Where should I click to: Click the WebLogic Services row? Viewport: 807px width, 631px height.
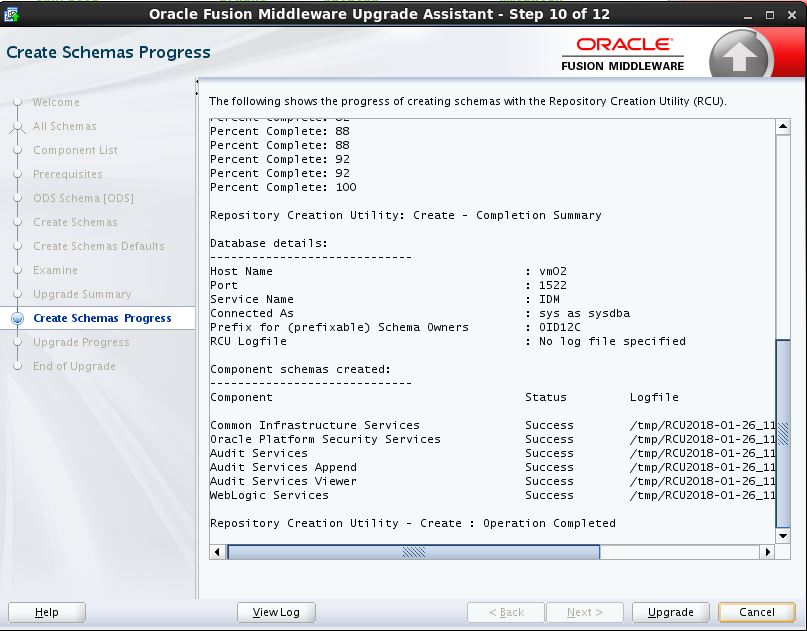pyautogui.click(x=493, y=495)
